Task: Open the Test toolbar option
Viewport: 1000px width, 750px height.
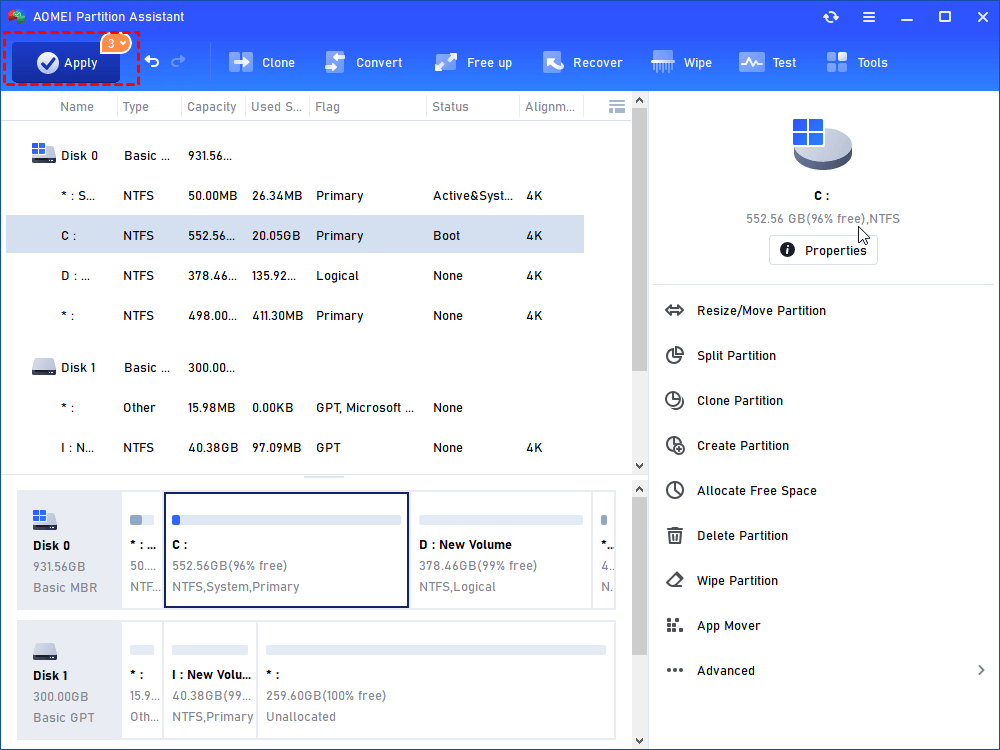Action: 767,62
